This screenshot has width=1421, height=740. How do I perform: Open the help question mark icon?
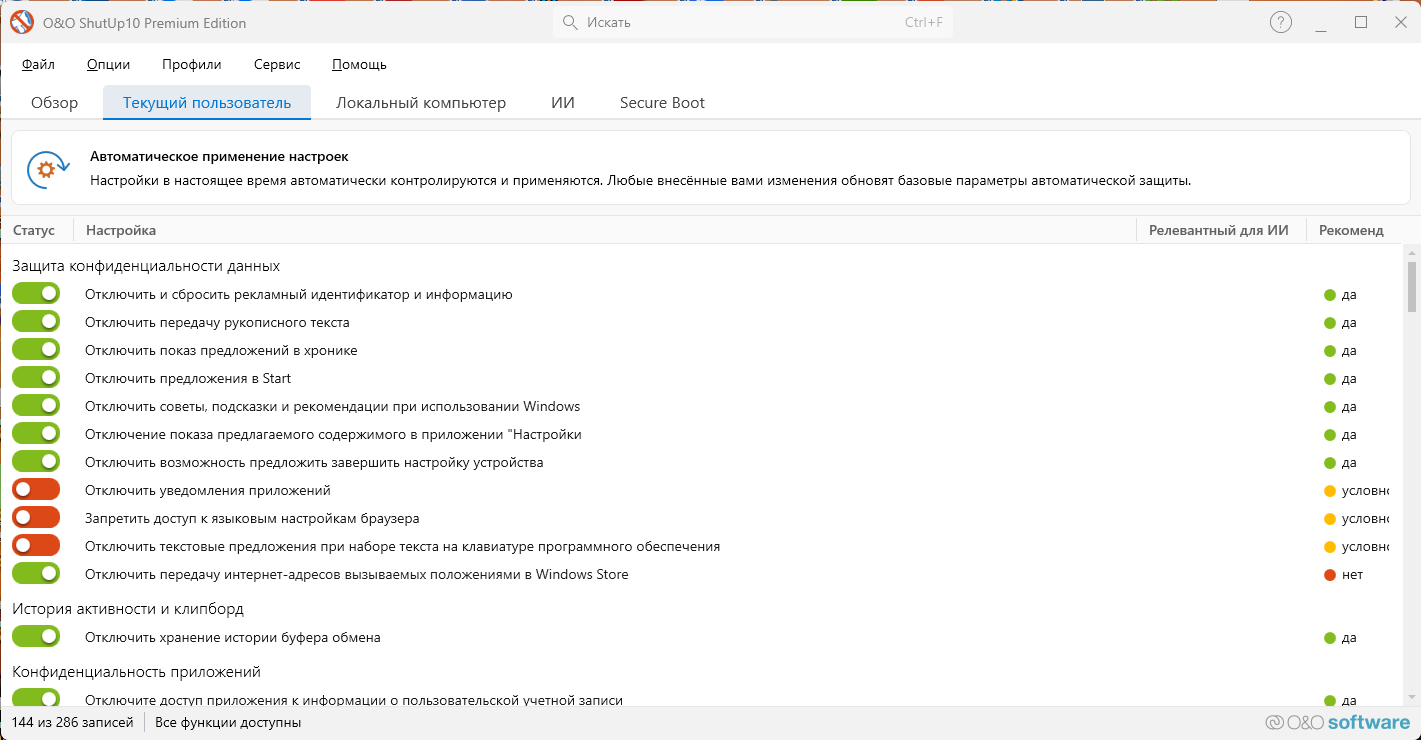pyautogui.click(x=1281, y=22)
